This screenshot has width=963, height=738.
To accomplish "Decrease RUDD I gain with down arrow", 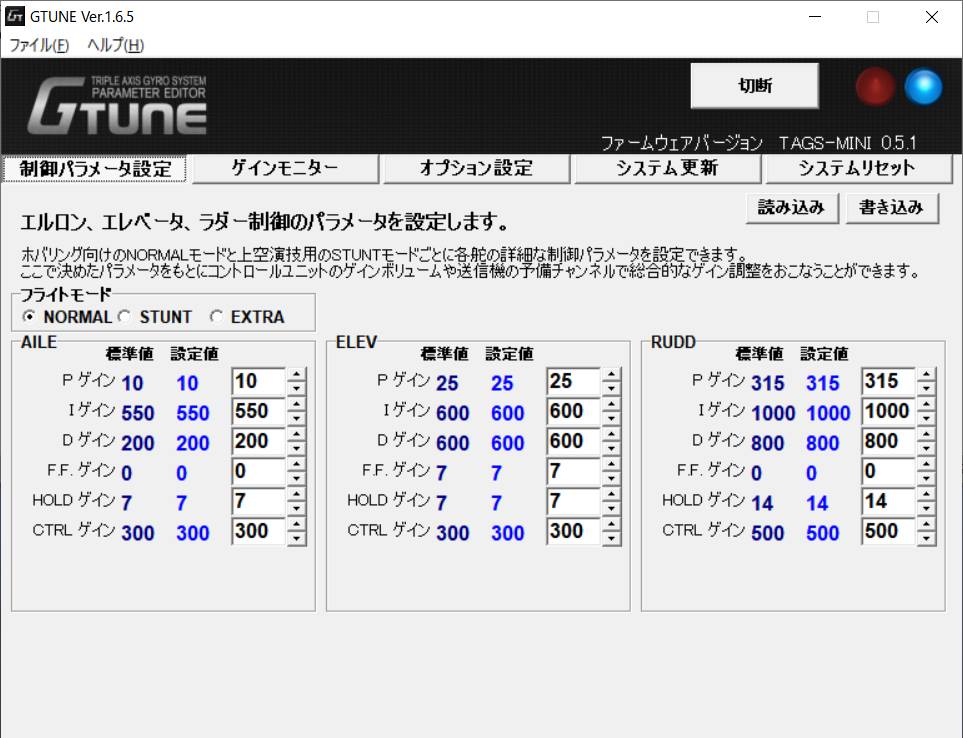I will (x=926, y=419).
